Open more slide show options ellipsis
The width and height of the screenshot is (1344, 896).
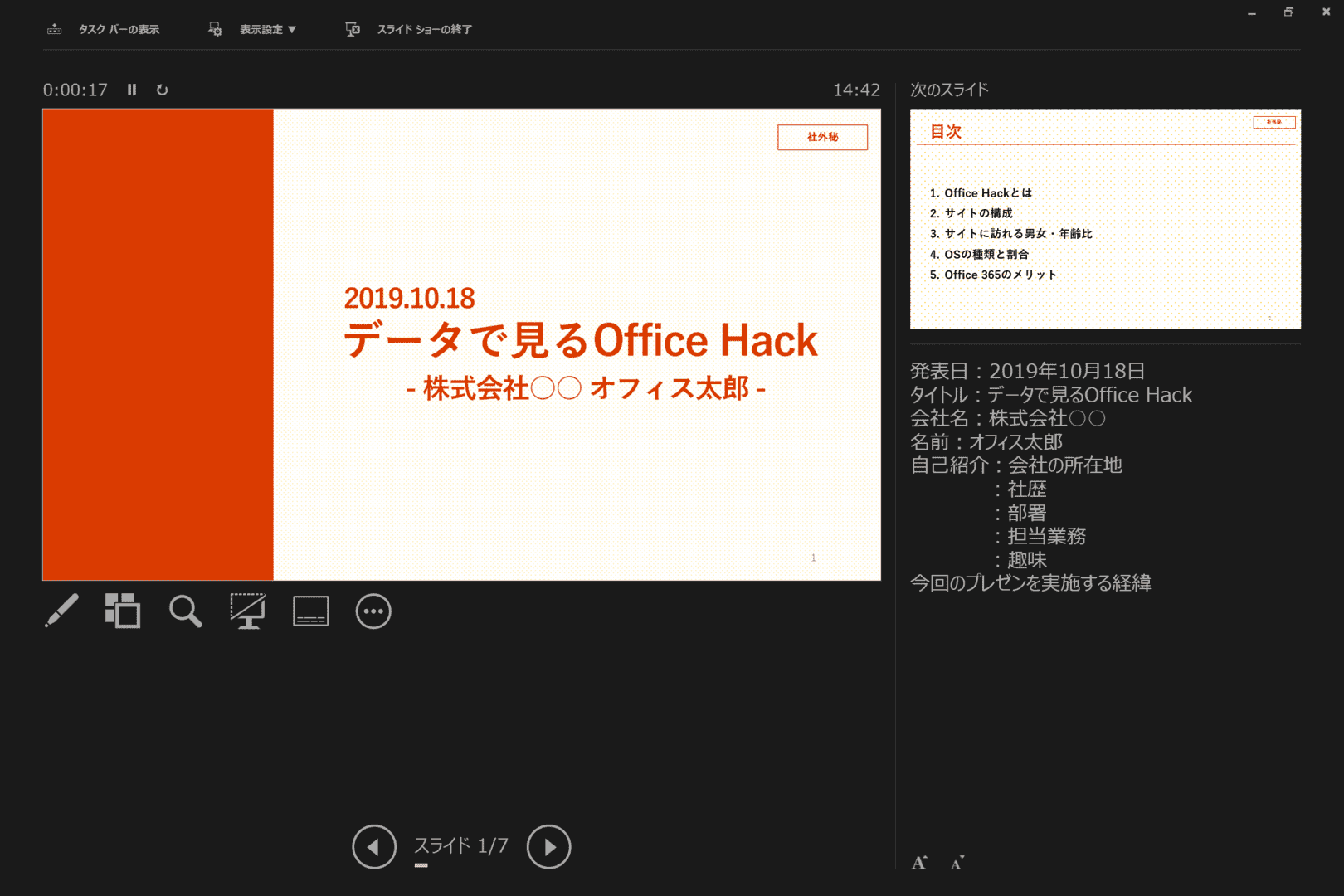[373, 611]
